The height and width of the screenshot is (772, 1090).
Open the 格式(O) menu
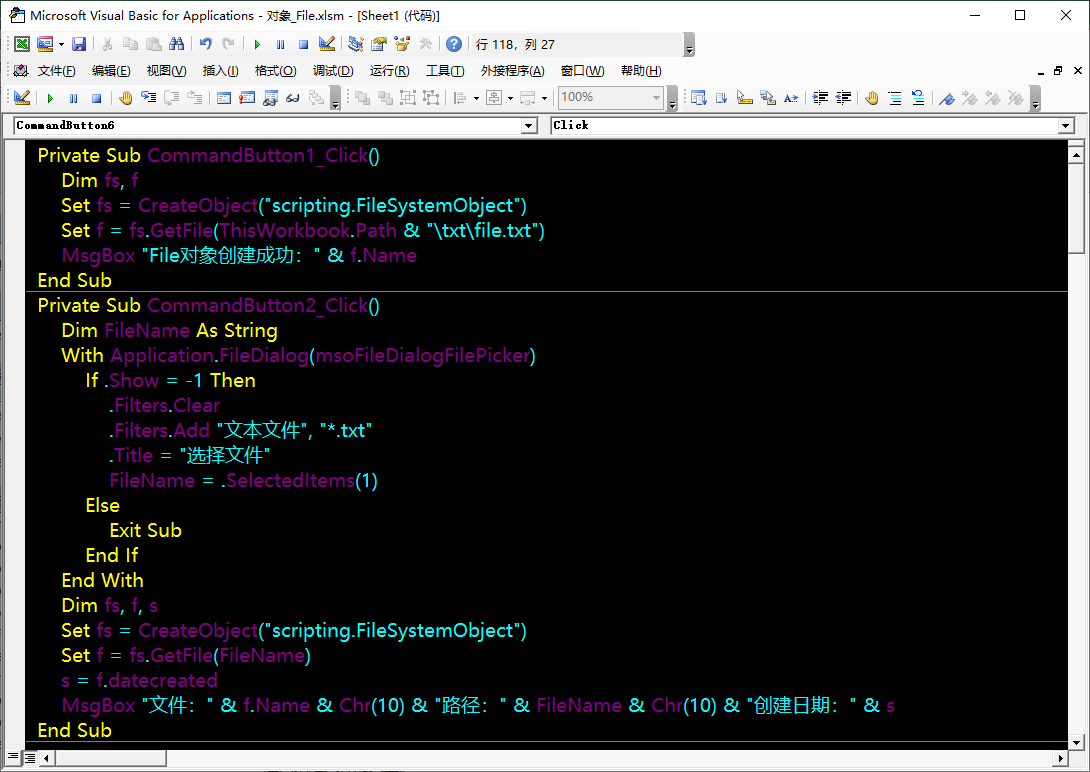point(275,71)
